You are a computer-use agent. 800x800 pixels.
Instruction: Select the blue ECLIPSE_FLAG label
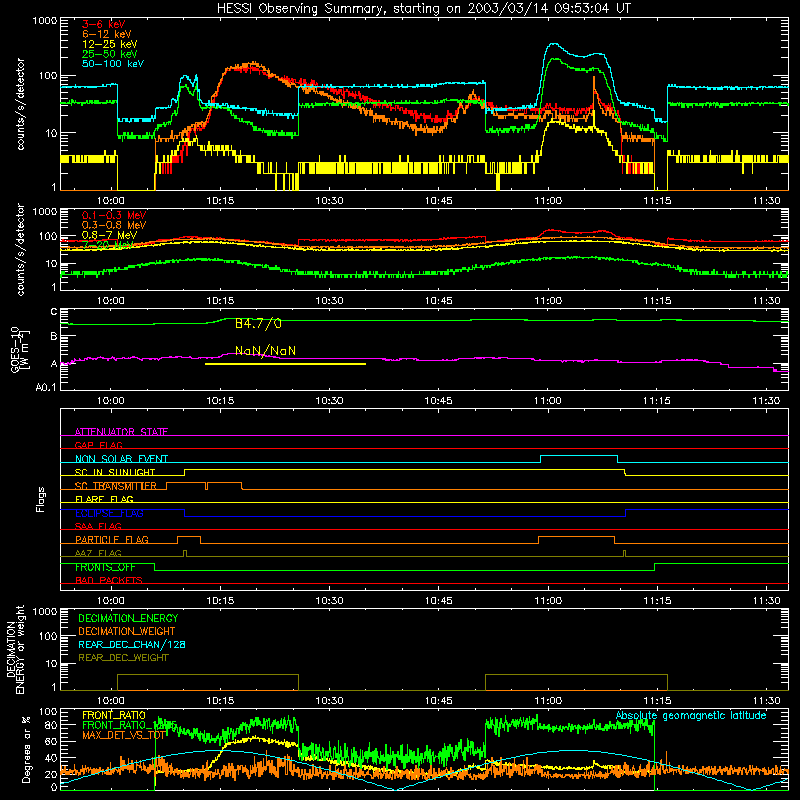click(x=109, y=513)
